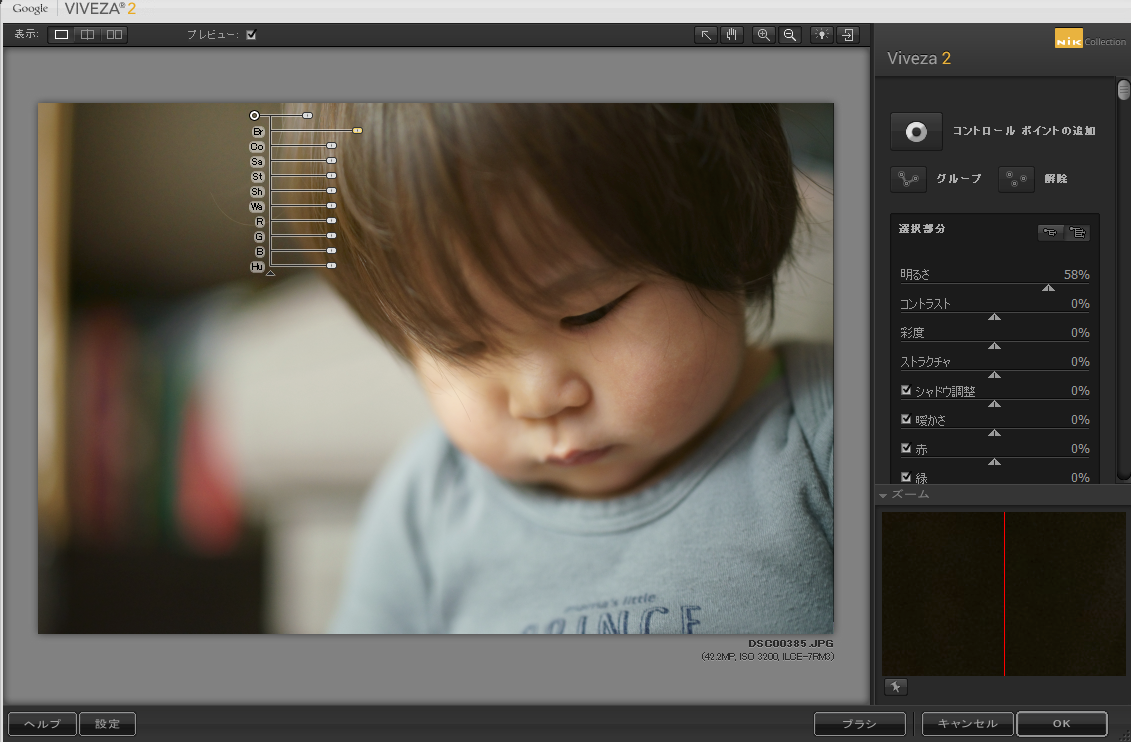
Task: Click the ungroup control points icon
Action: click(x=1016, y=179)
